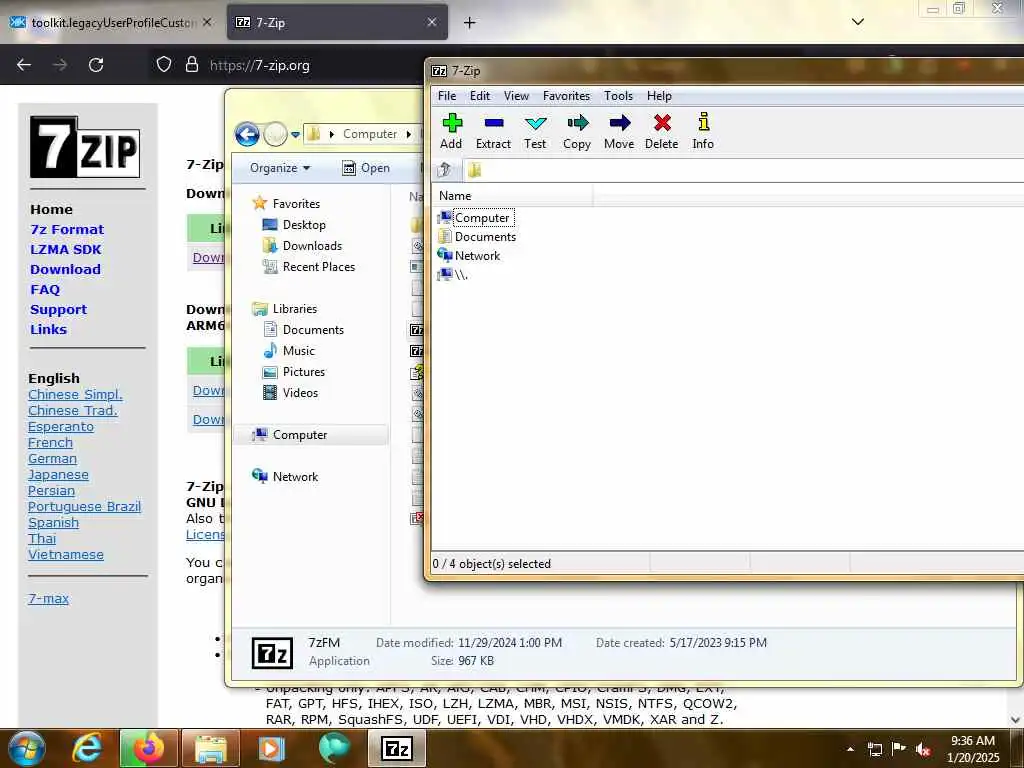Reload the page in Firefox

96,65
